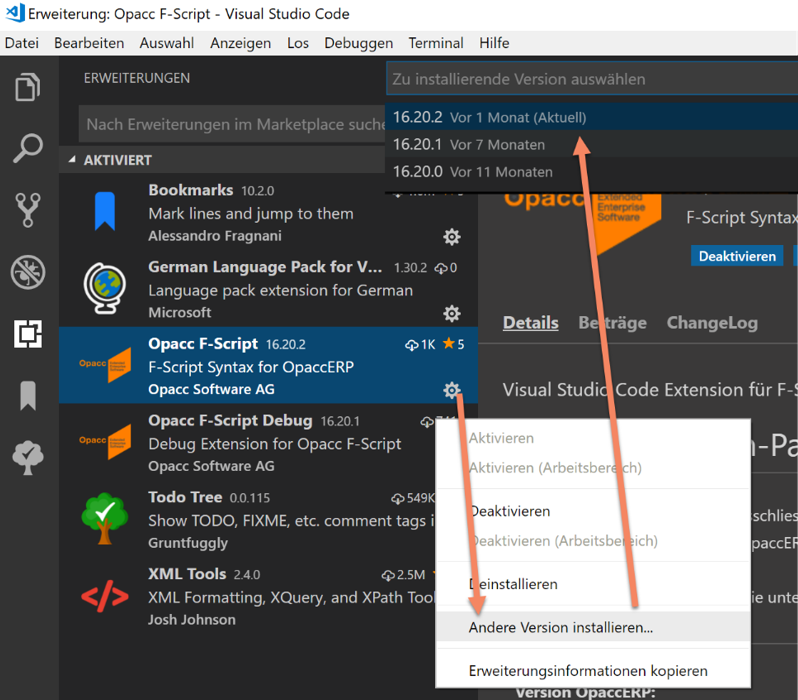Open the Extensions view icon
Screen dimensions: 798x700
click(x=27, y=334)
